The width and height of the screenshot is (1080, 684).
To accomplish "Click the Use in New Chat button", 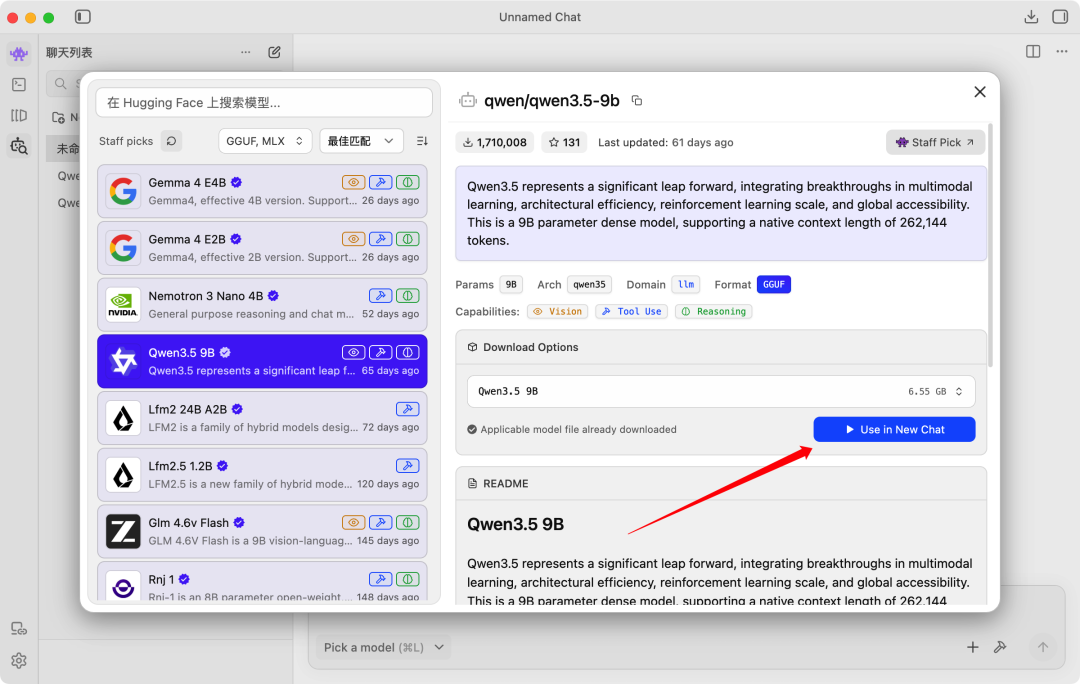I will pyautogui.click(x=894, y=429).
